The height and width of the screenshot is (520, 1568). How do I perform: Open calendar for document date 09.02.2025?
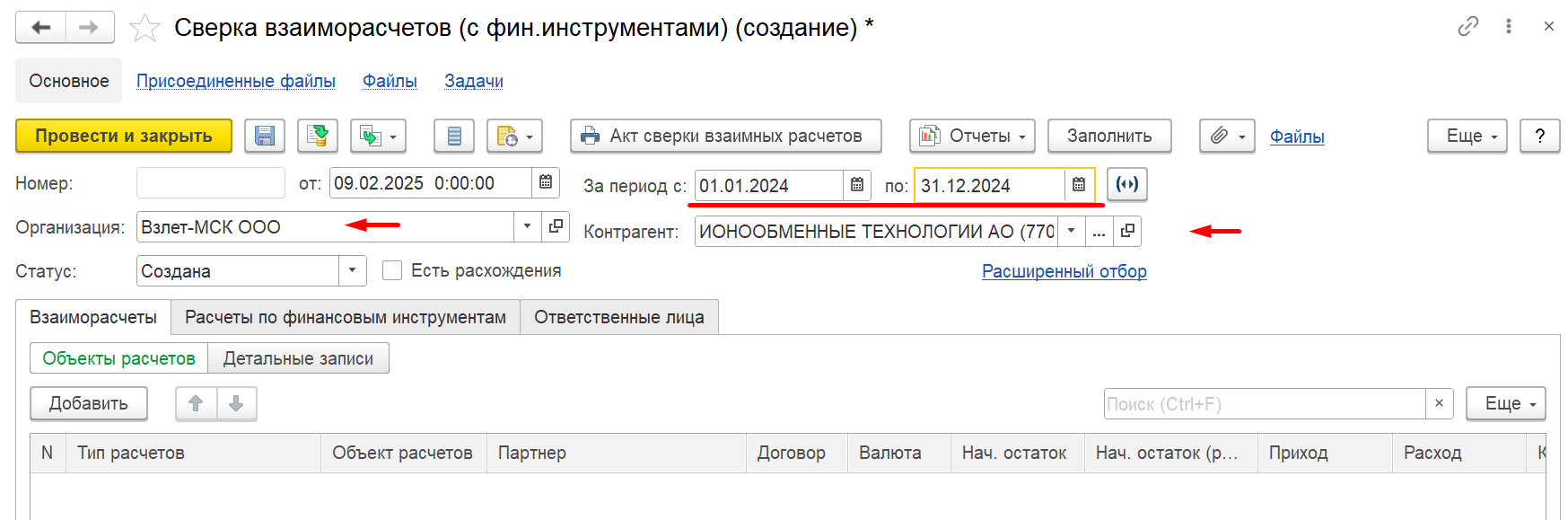pyautogui.click(x=546, y=182)
